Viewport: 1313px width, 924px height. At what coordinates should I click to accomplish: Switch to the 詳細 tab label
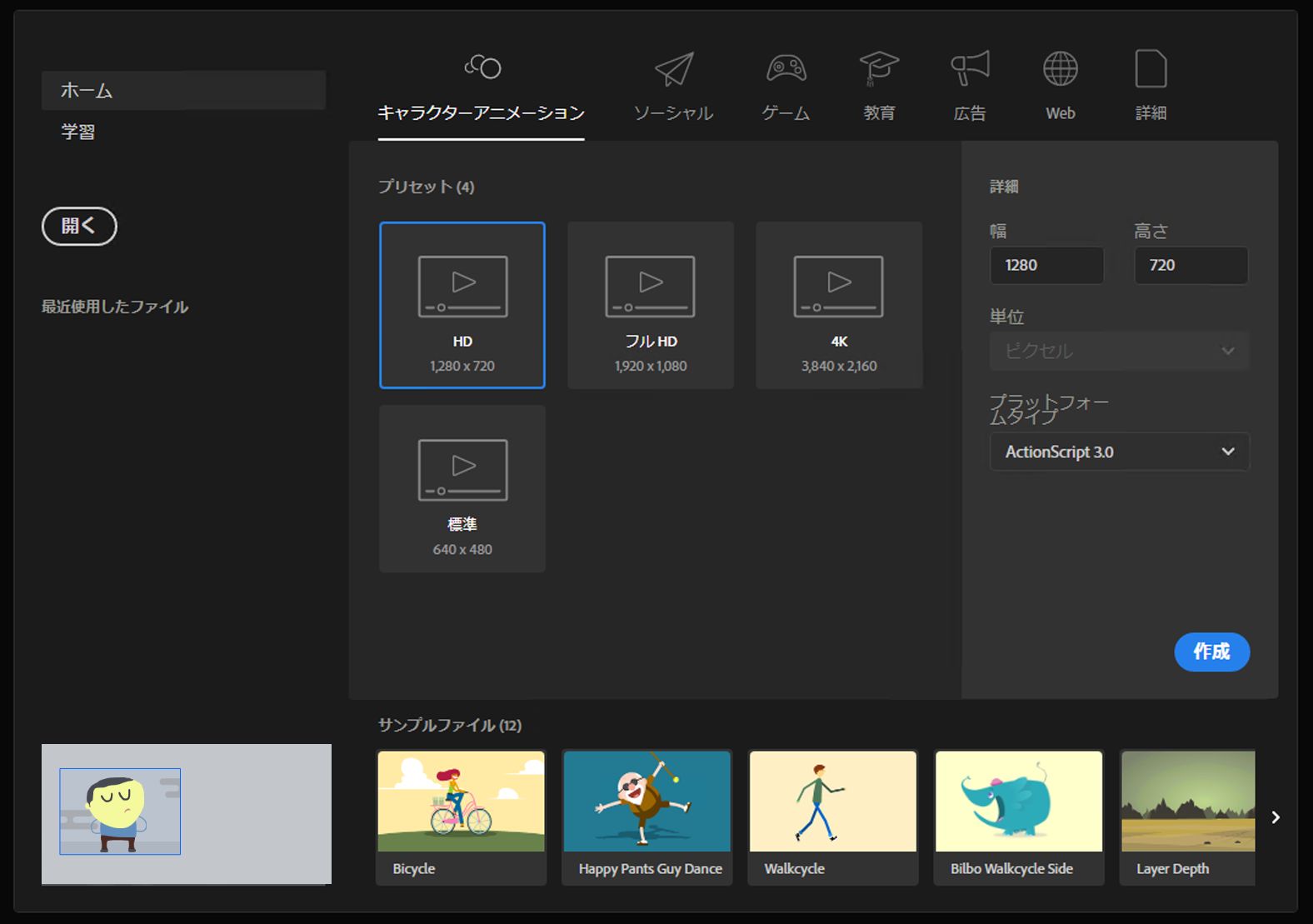[1151, 113]
